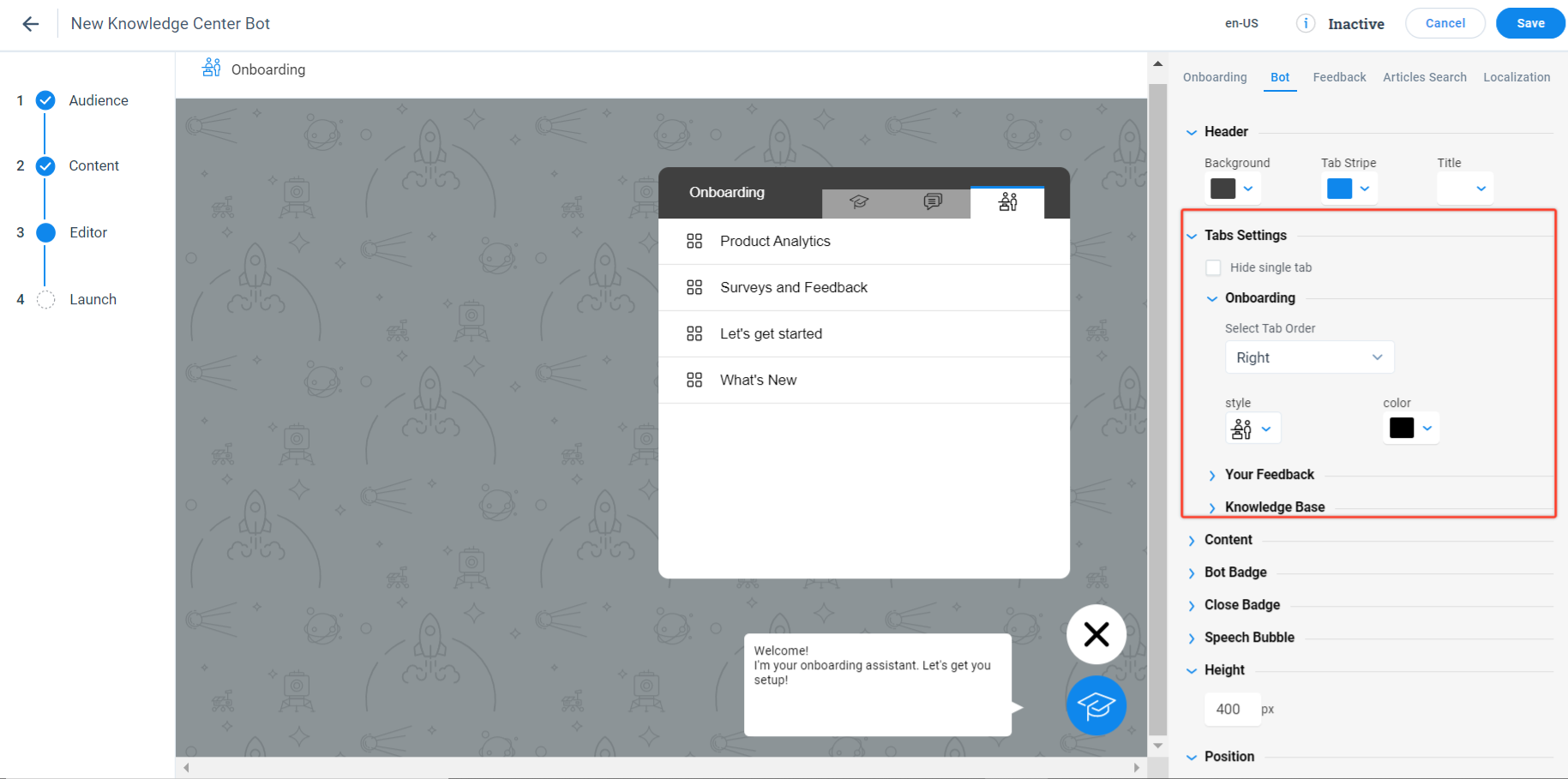Click the back arrow icon

coord(31,24)
